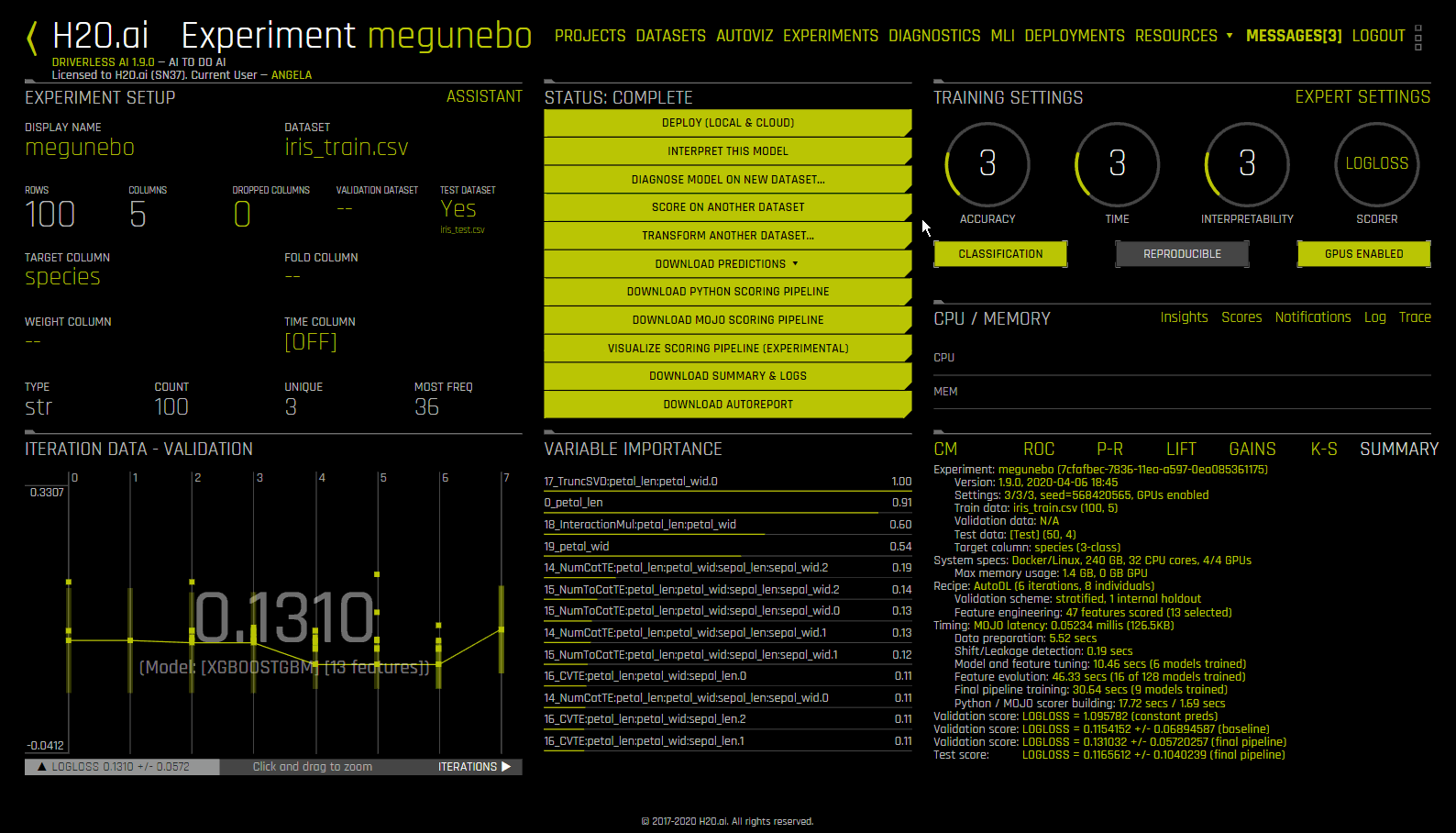Open the EXPERIMENTS page

coord(831,36)
